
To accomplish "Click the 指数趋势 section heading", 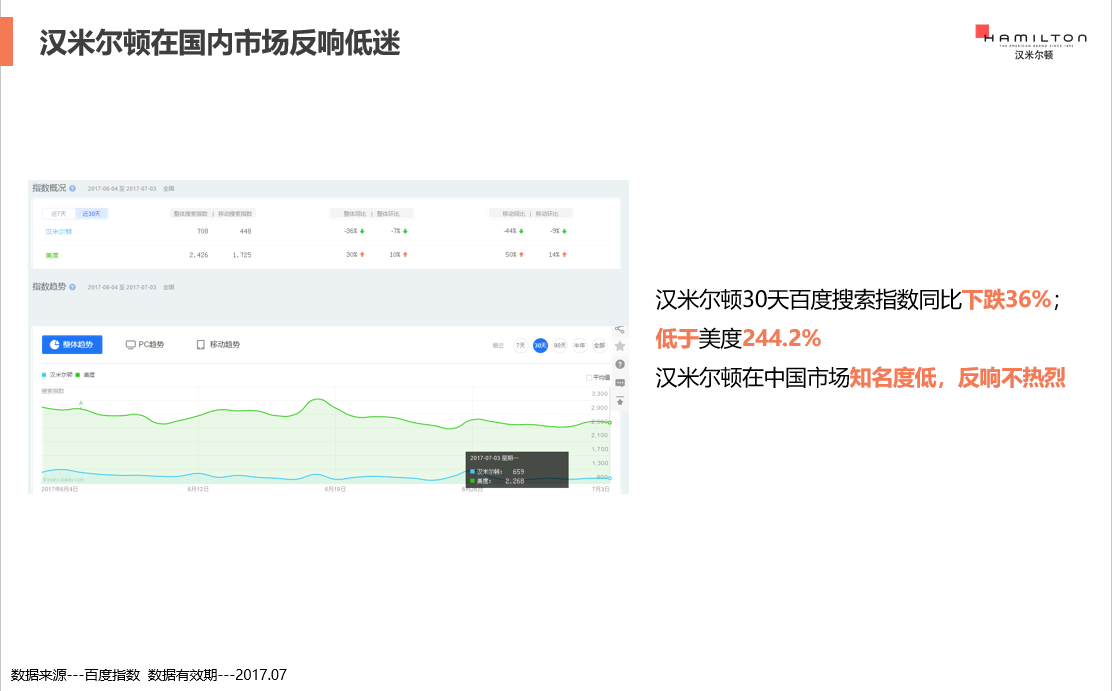I will click(49, 287).
